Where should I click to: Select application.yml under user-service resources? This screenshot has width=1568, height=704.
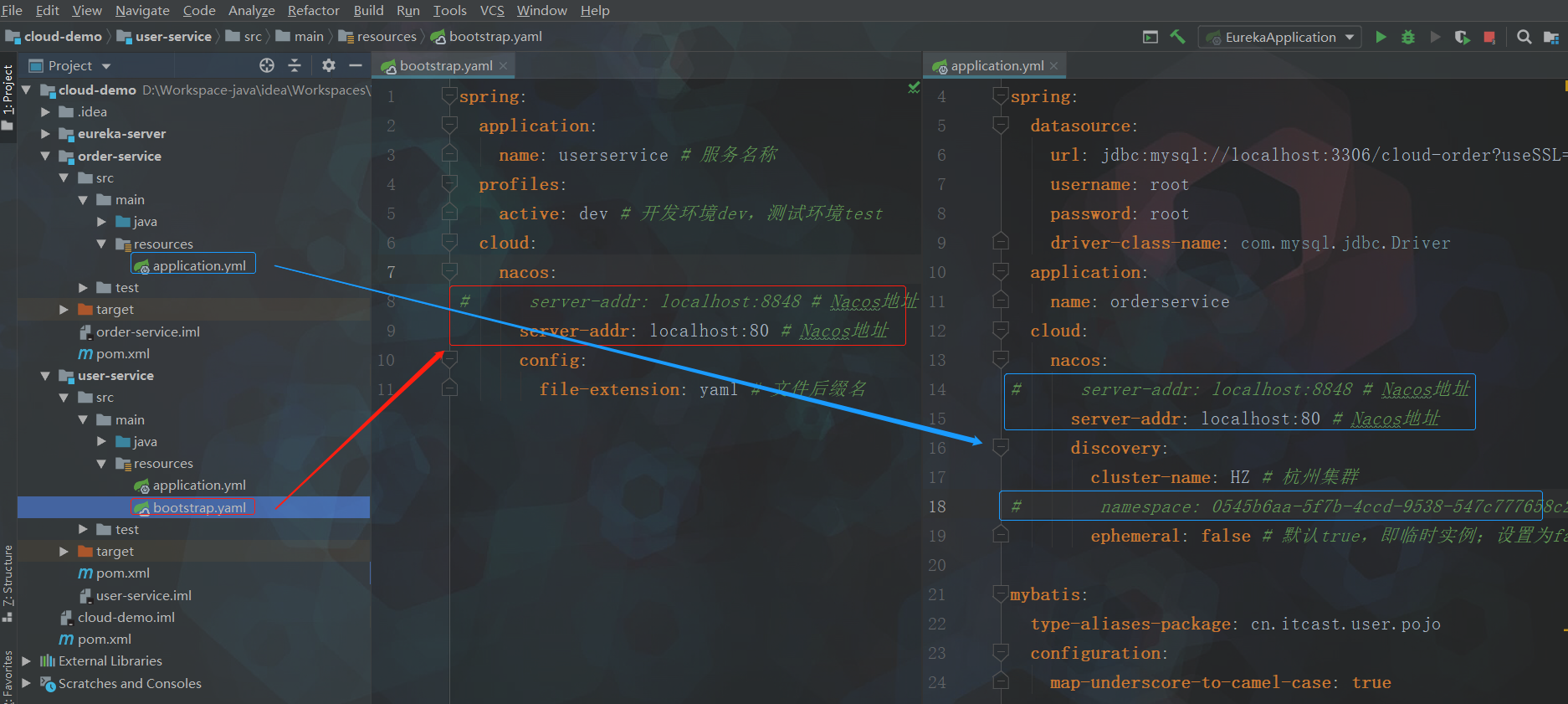coord(199,486)
